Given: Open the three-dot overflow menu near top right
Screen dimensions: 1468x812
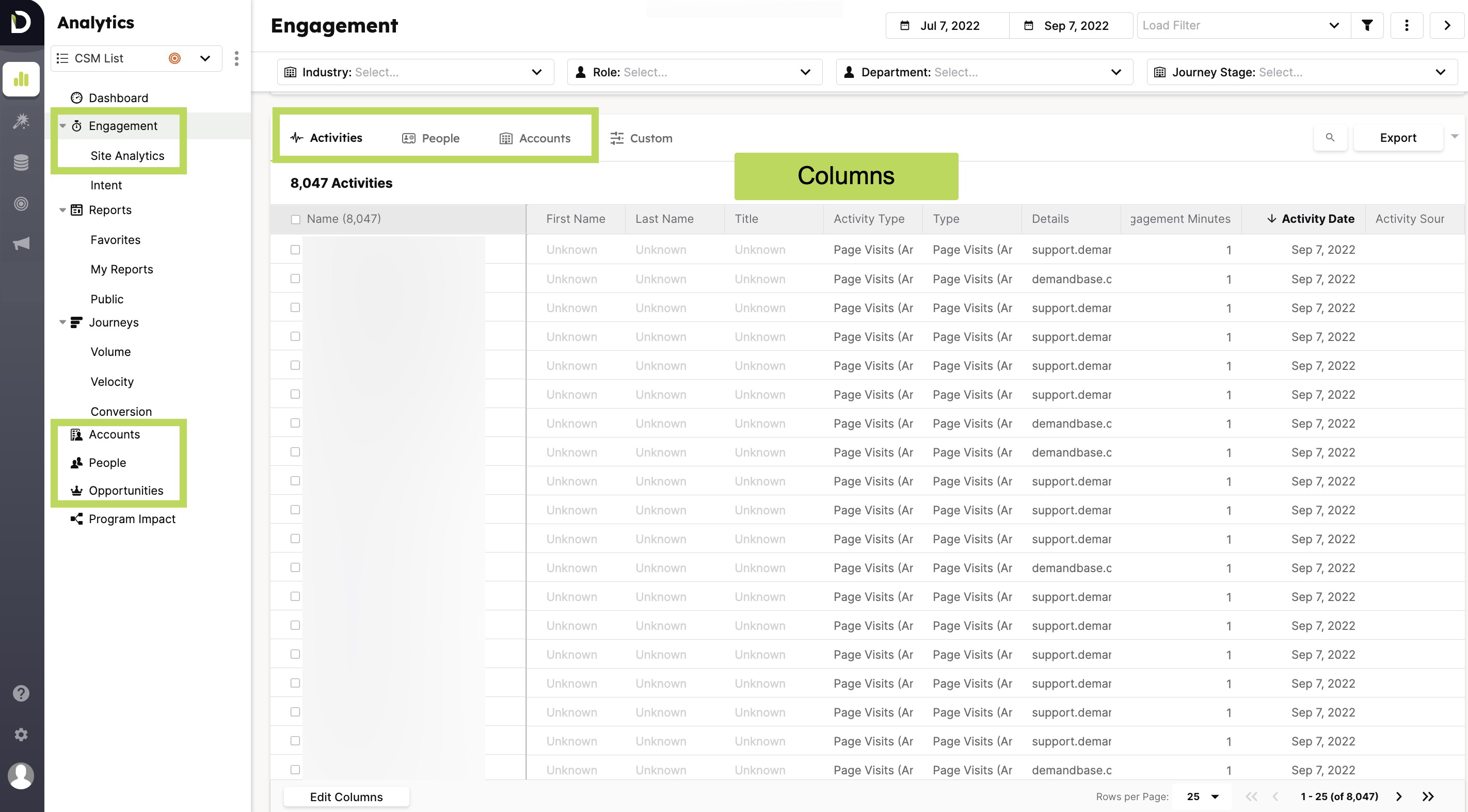Looking at the screenshot, I should coord(1407,25).
